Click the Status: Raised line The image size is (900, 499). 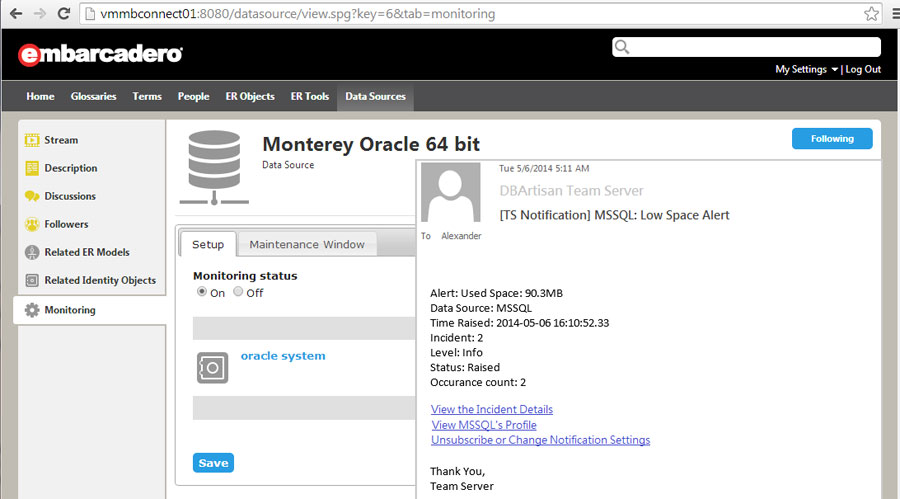click(465, 368)
